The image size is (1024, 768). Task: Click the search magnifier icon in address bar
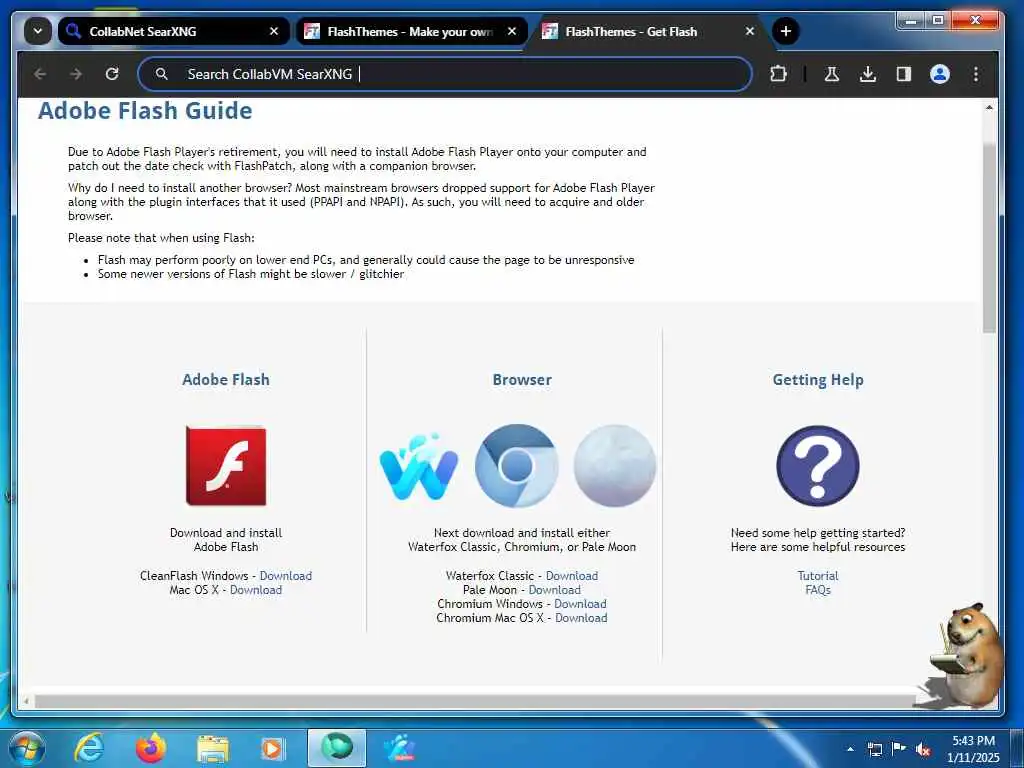pyautogui.click(x=161, y=74)
